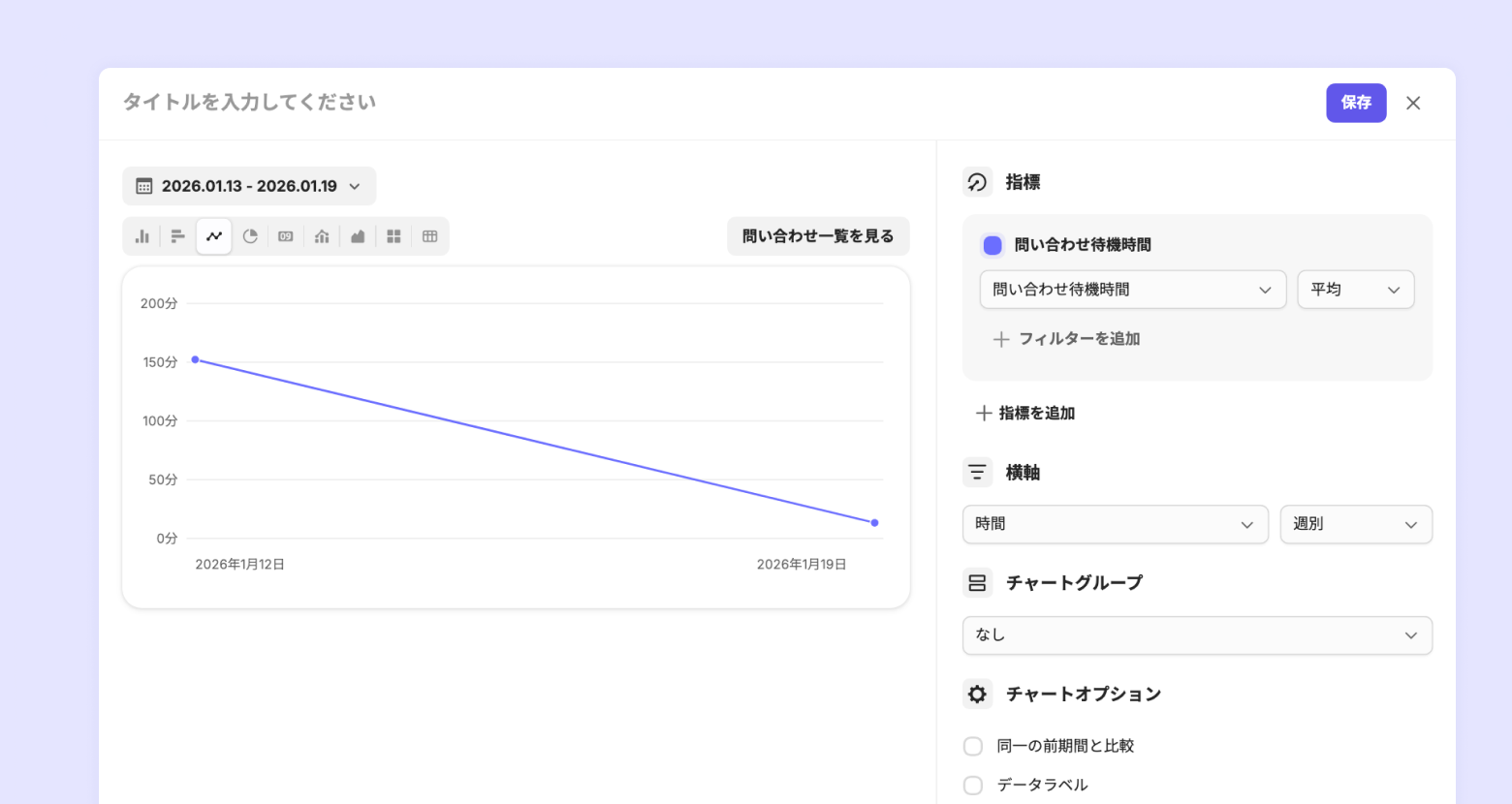Click the calendar icon in date range
This screenshot has height=804, width=1512.
[x=144, y=186]
